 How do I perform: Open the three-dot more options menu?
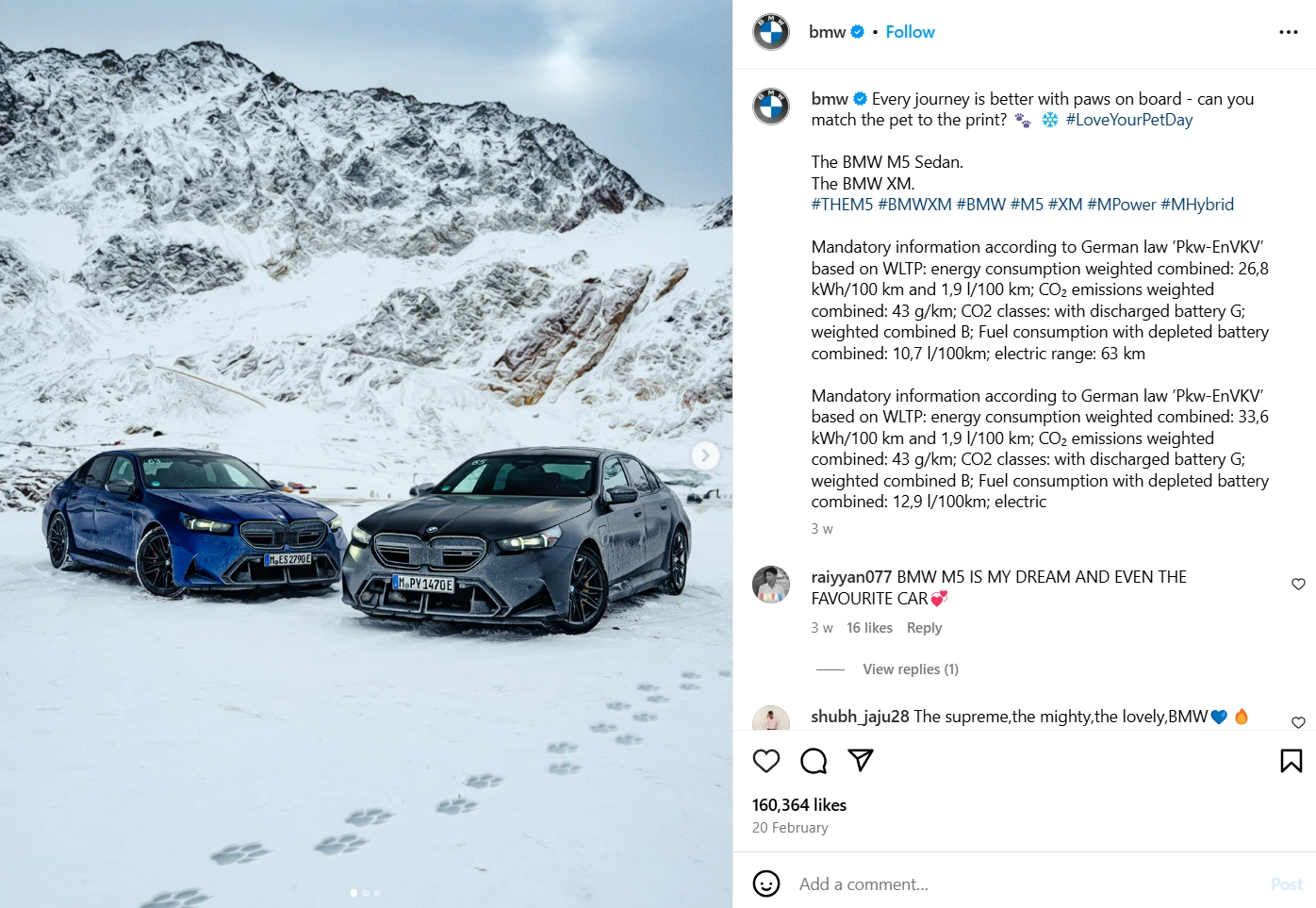1289,32
